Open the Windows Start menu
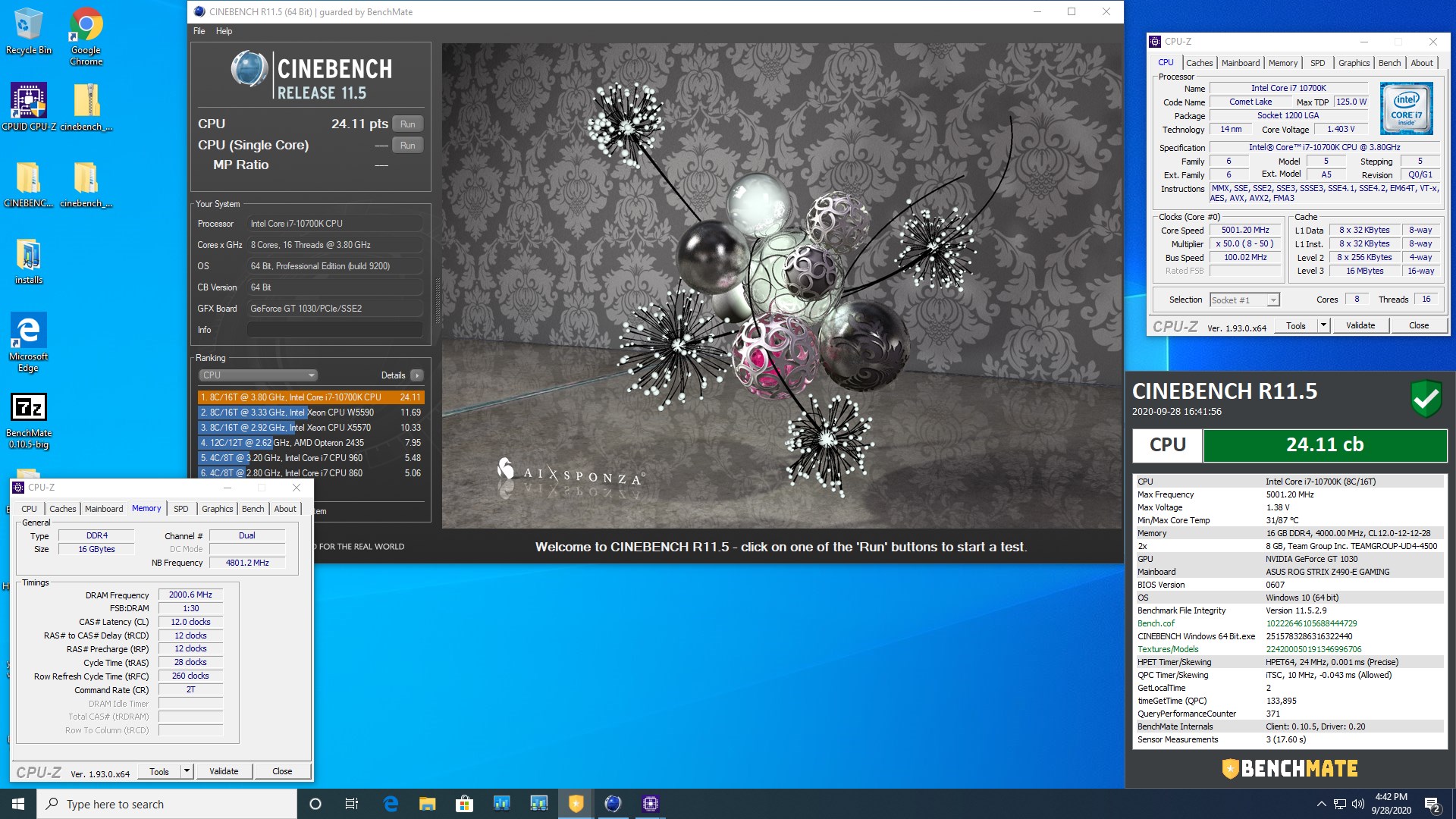1456x819 pixels. (18, 804)
